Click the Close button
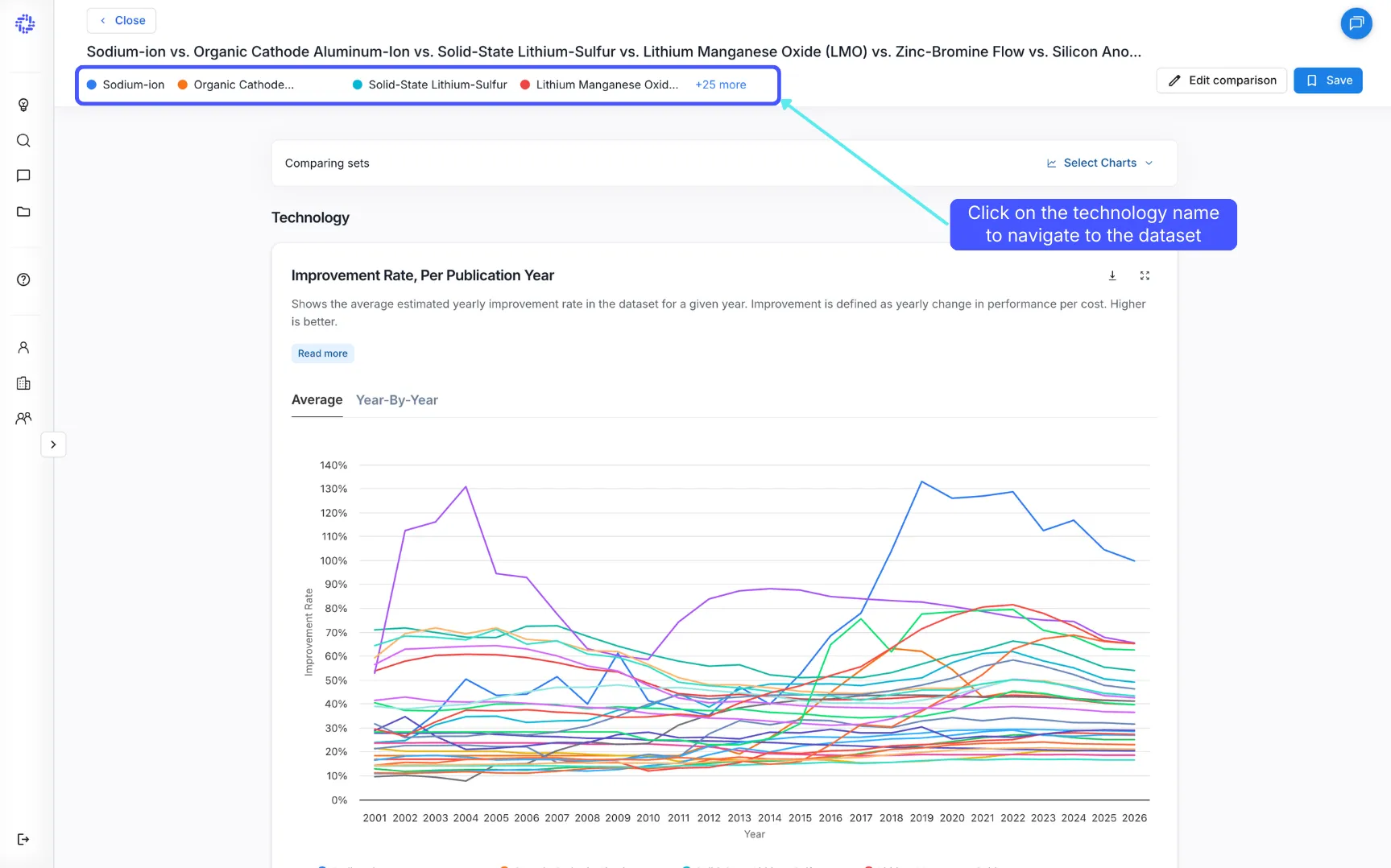This screenshot has height=868, width=1391. click(x=122, y=20)
